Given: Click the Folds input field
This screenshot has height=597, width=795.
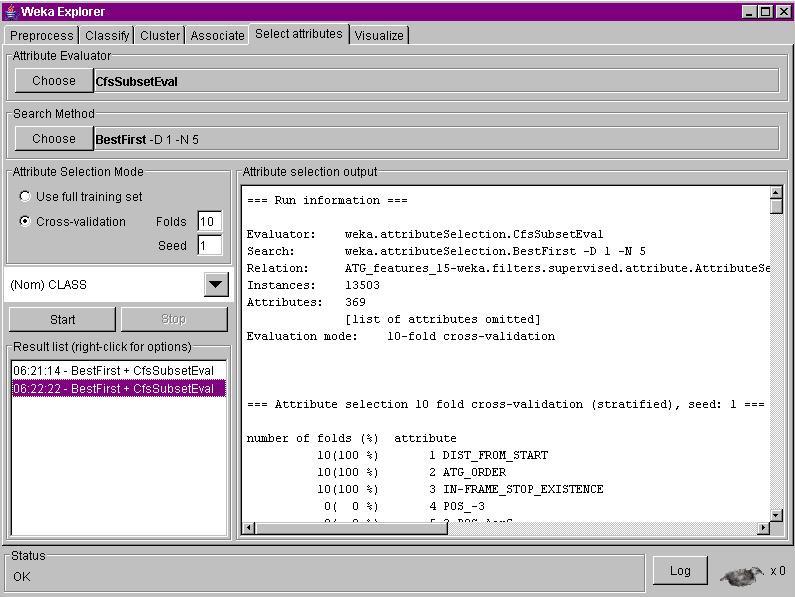Looking at the screenshot, I should pyautogui.click(x=209, y=221).
